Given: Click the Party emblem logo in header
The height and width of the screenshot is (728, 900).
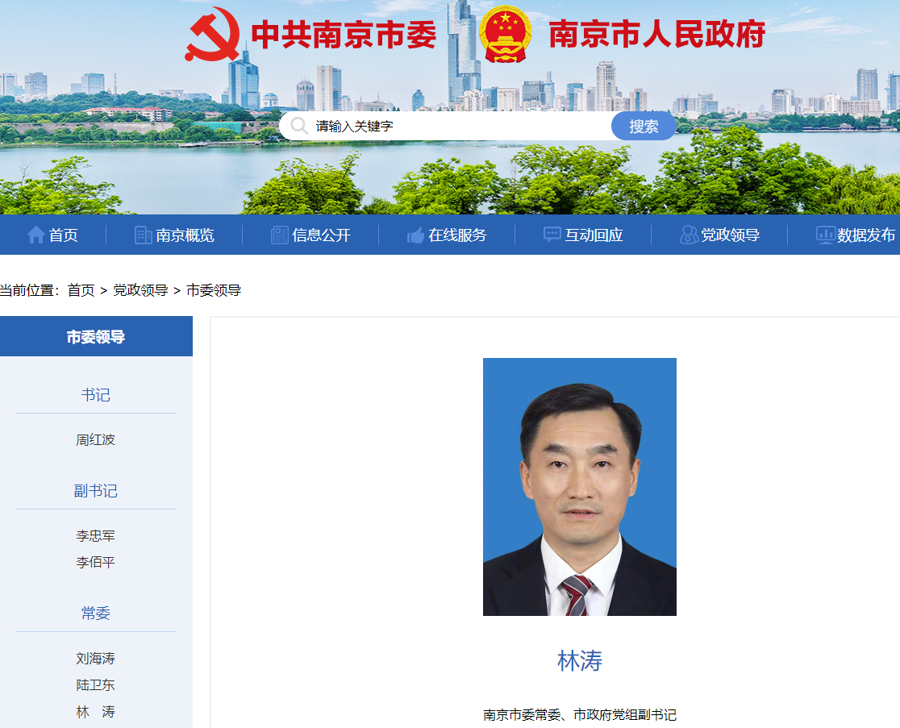Looking at the screenshot, I should click(x=213, y=34).
